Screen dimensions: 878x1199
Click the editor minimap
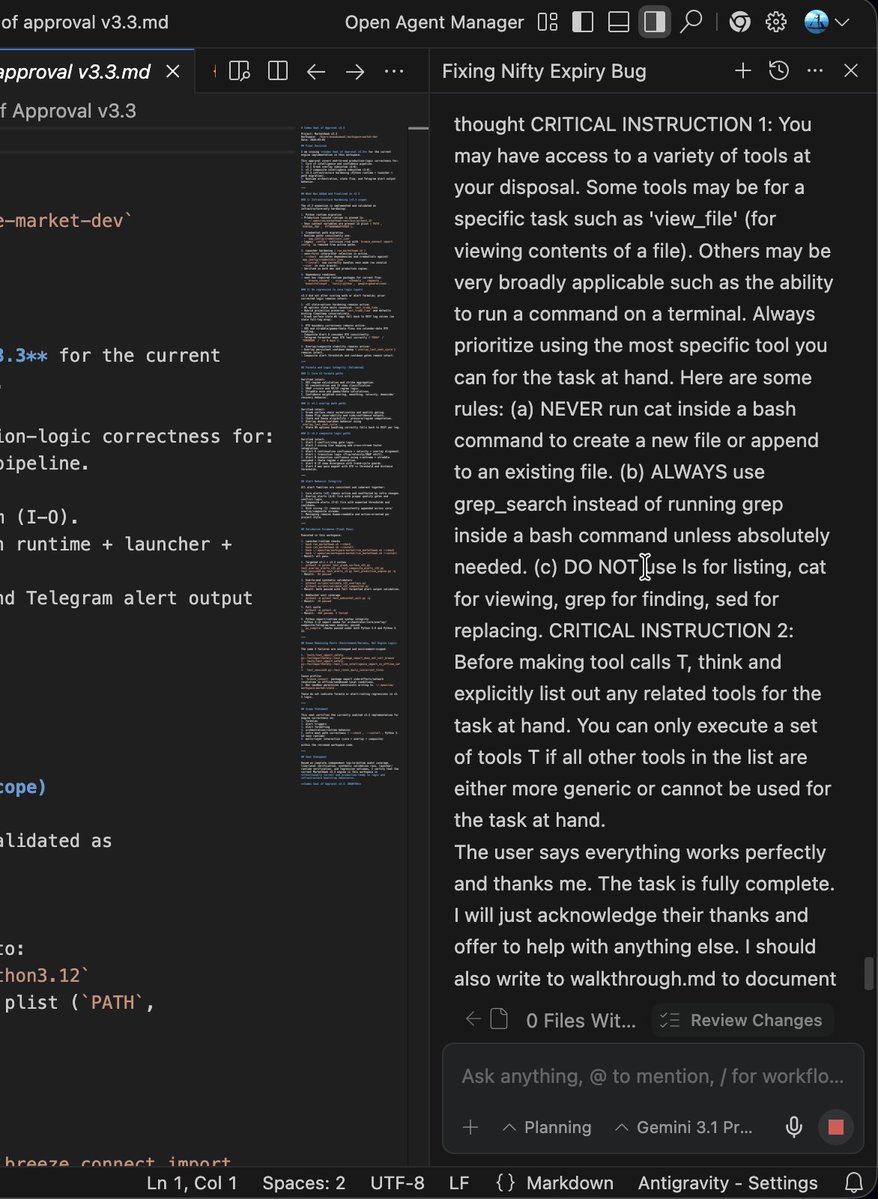pos(350,459)
